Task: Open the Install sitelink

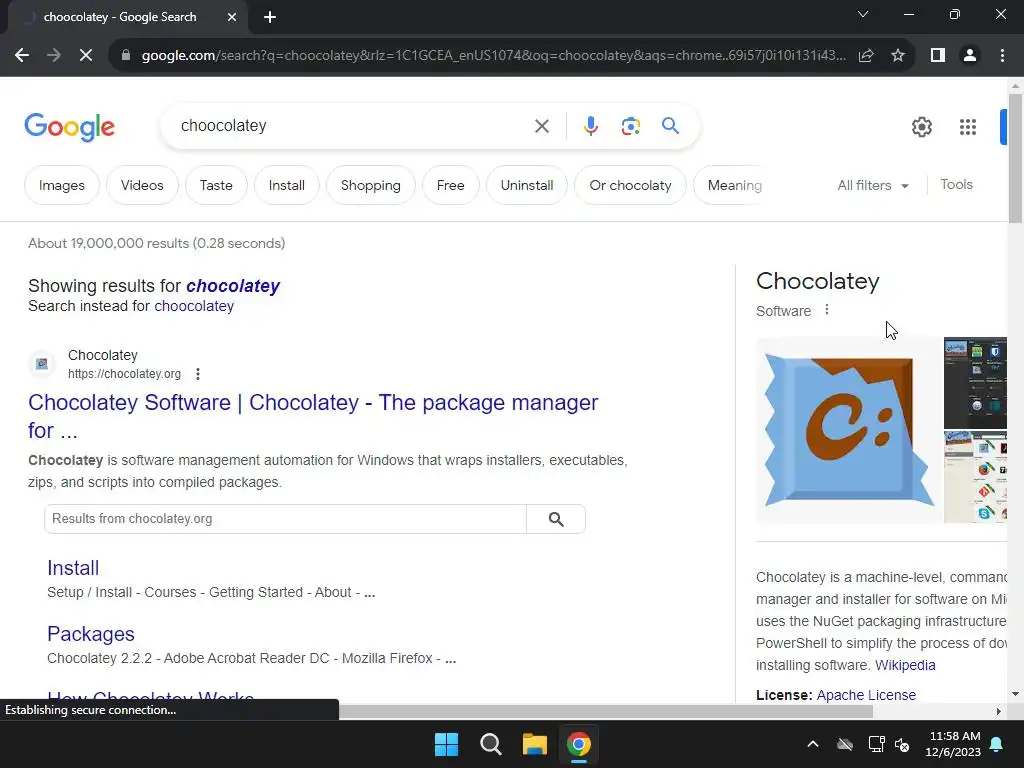Action: pyautogui.click(x=73, y=568)
